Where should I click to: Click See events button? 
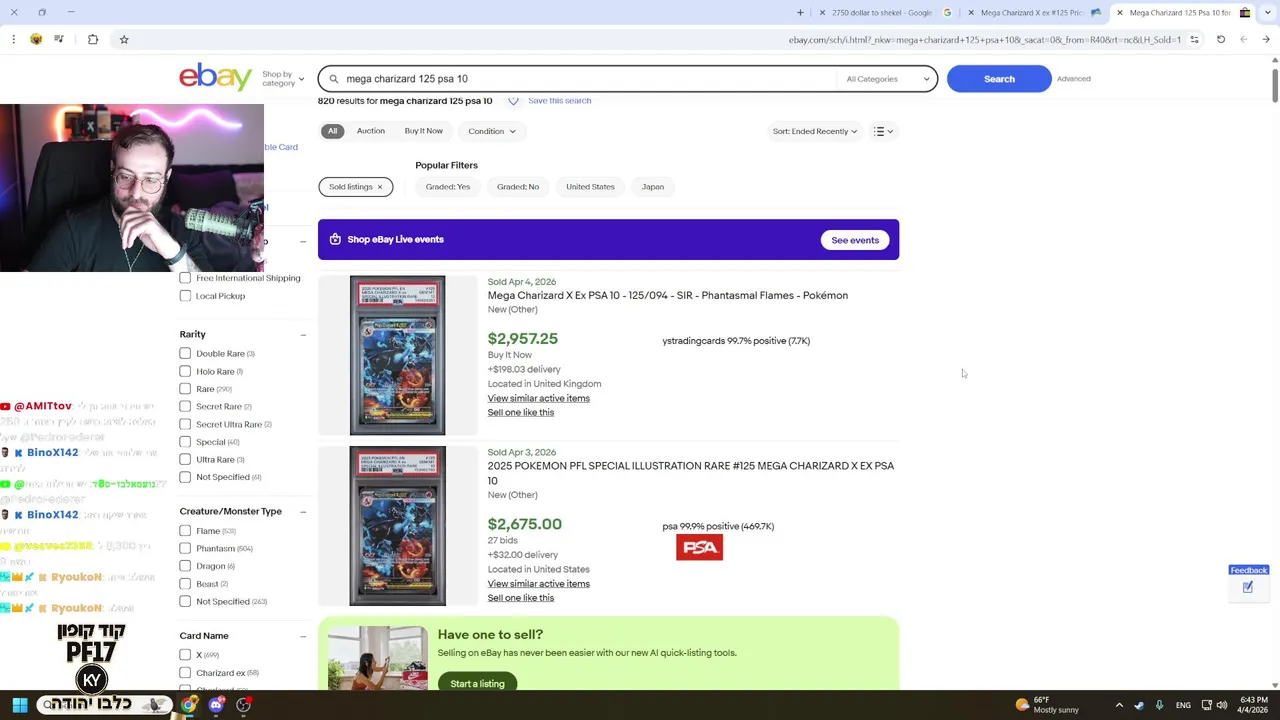click(855, 240)
